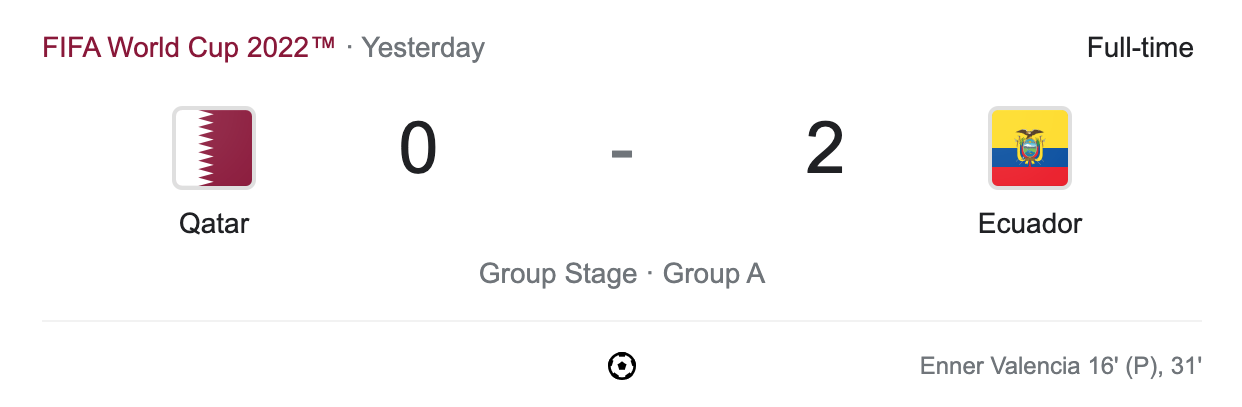
Task: Click the horizontal divider below Group Stage
Action: point(622,321)
